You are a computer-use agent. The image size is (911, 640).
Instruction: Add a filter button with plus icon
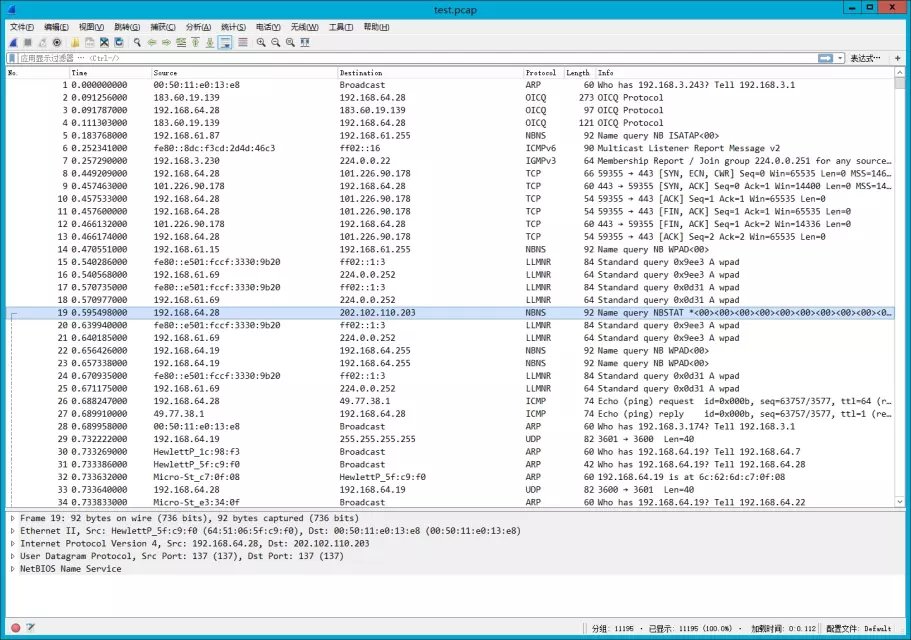click(898, 58)
